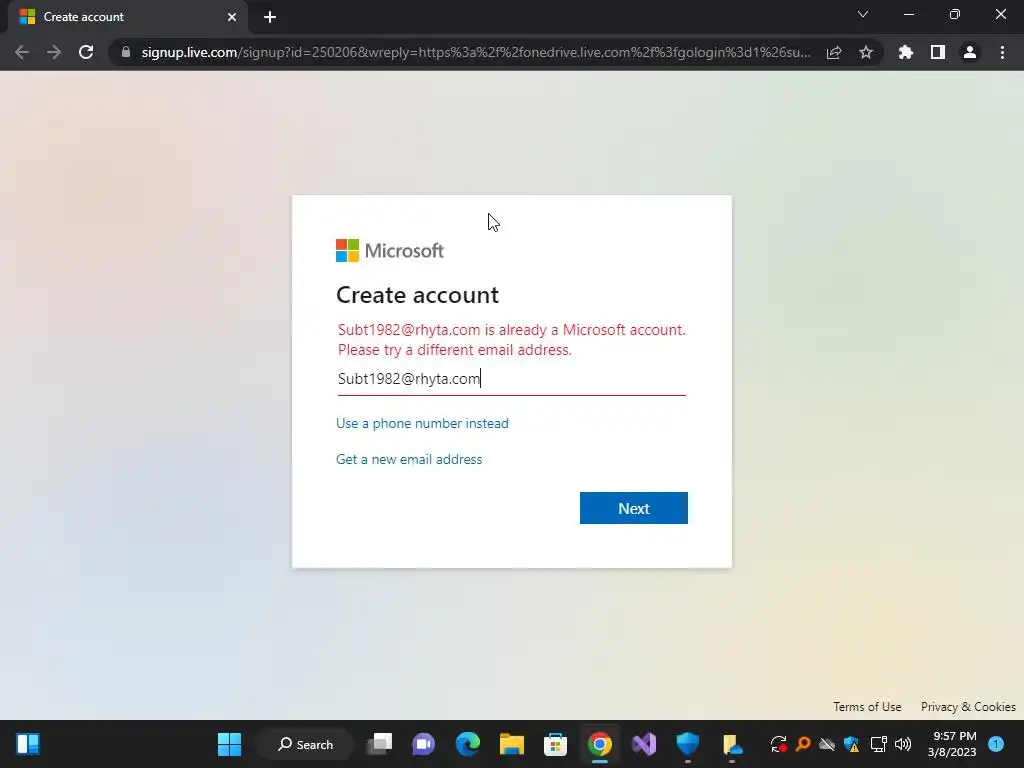Open Visual Studio from the taskbar
This screenshot has width=1024, height=768.
point(644,744)
